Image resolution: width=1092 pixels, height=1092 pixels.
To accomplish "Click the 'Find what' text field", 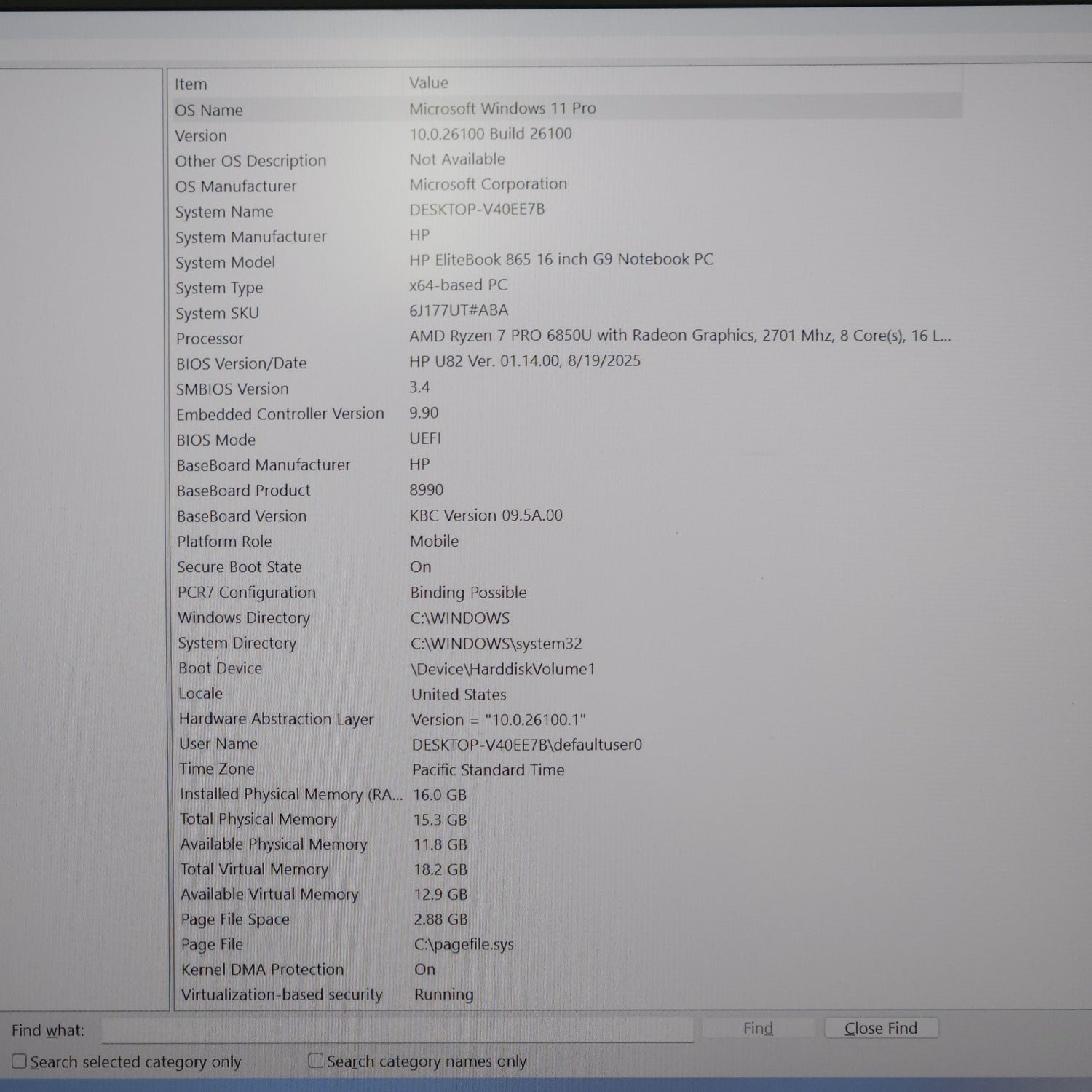I will 397,1029.
